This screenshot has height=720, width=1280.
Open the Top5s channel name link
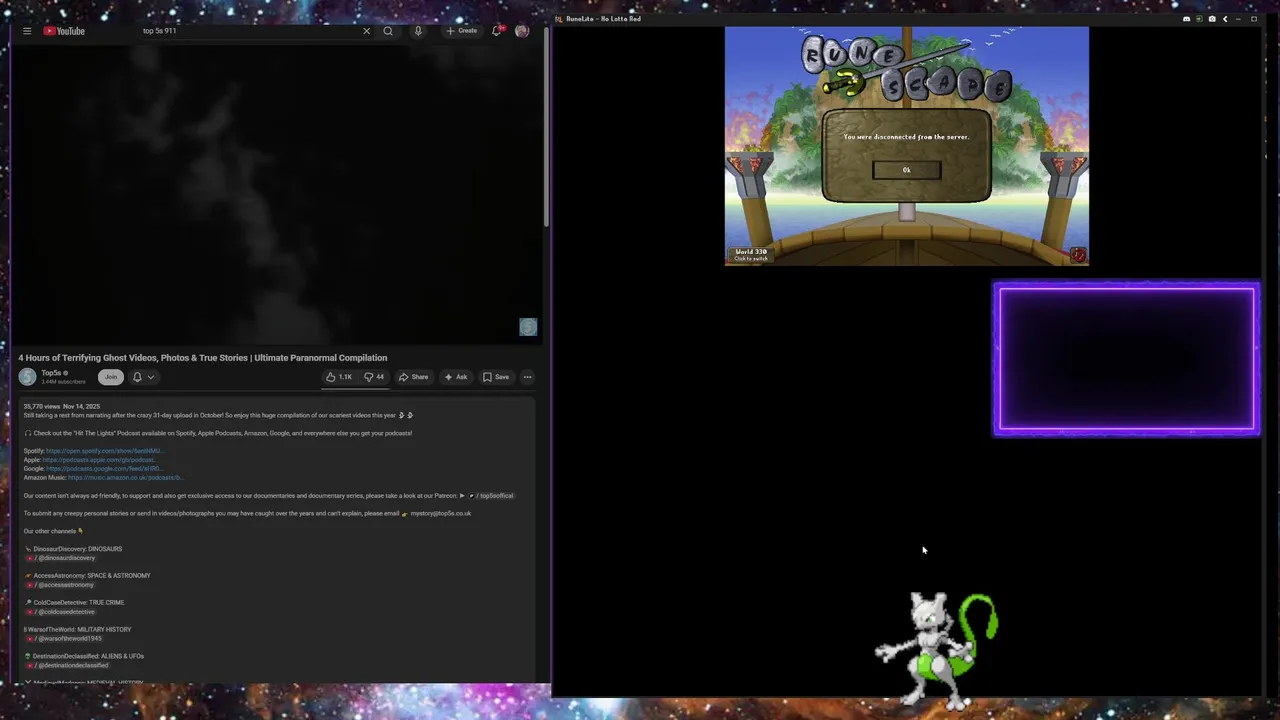(x=51, y=373)
